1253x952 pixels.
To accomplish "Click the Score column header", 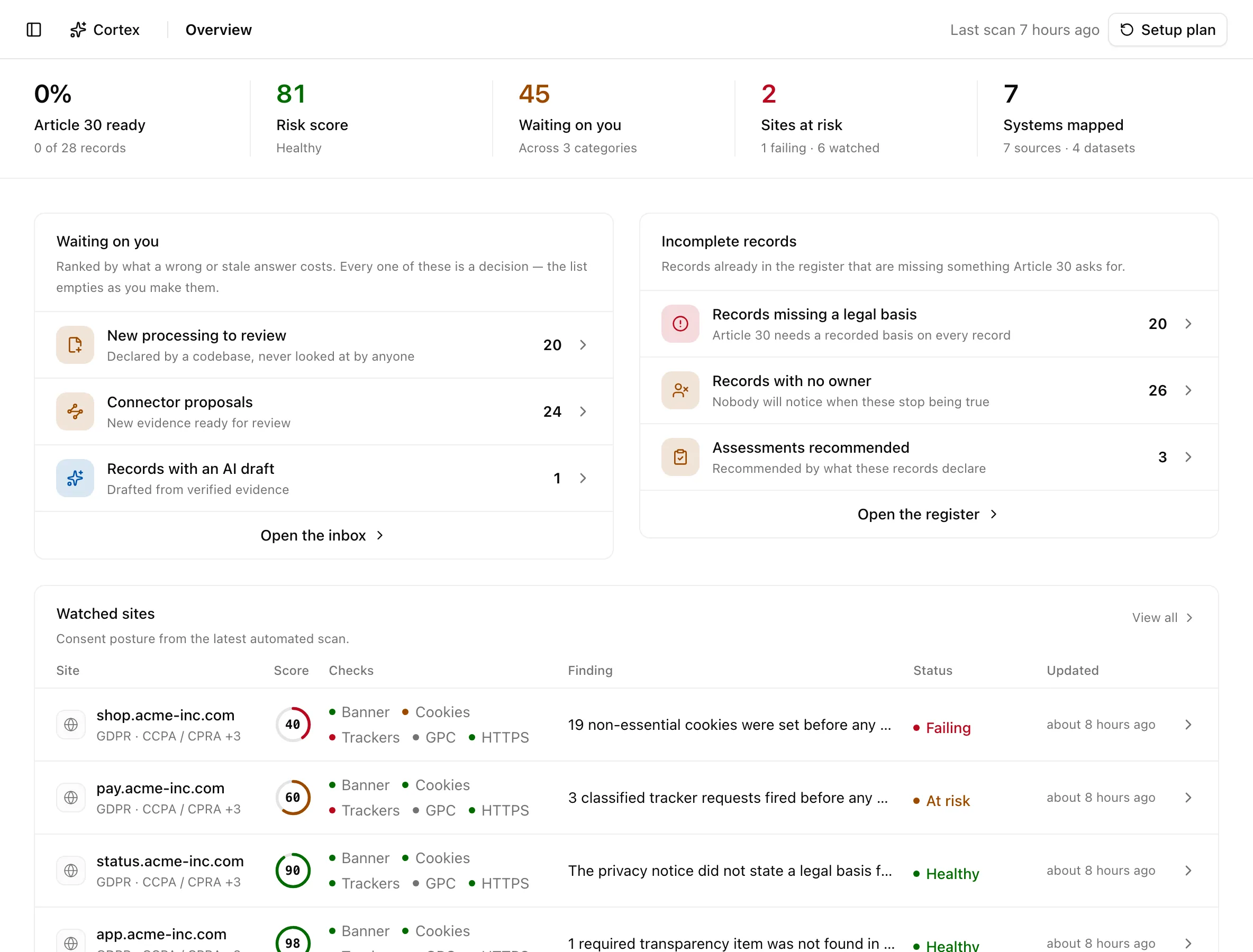I will [x=291, y=671].
